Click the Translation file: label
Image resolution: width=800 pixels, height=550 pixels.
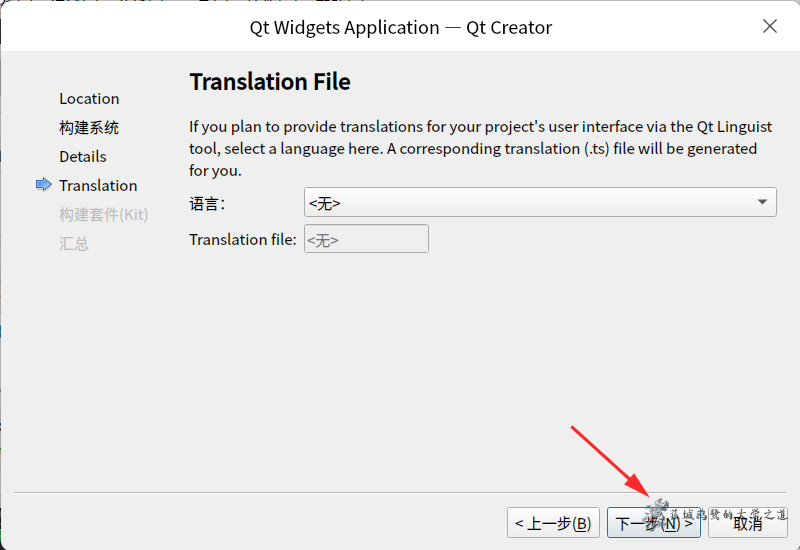tap(243, 239)
